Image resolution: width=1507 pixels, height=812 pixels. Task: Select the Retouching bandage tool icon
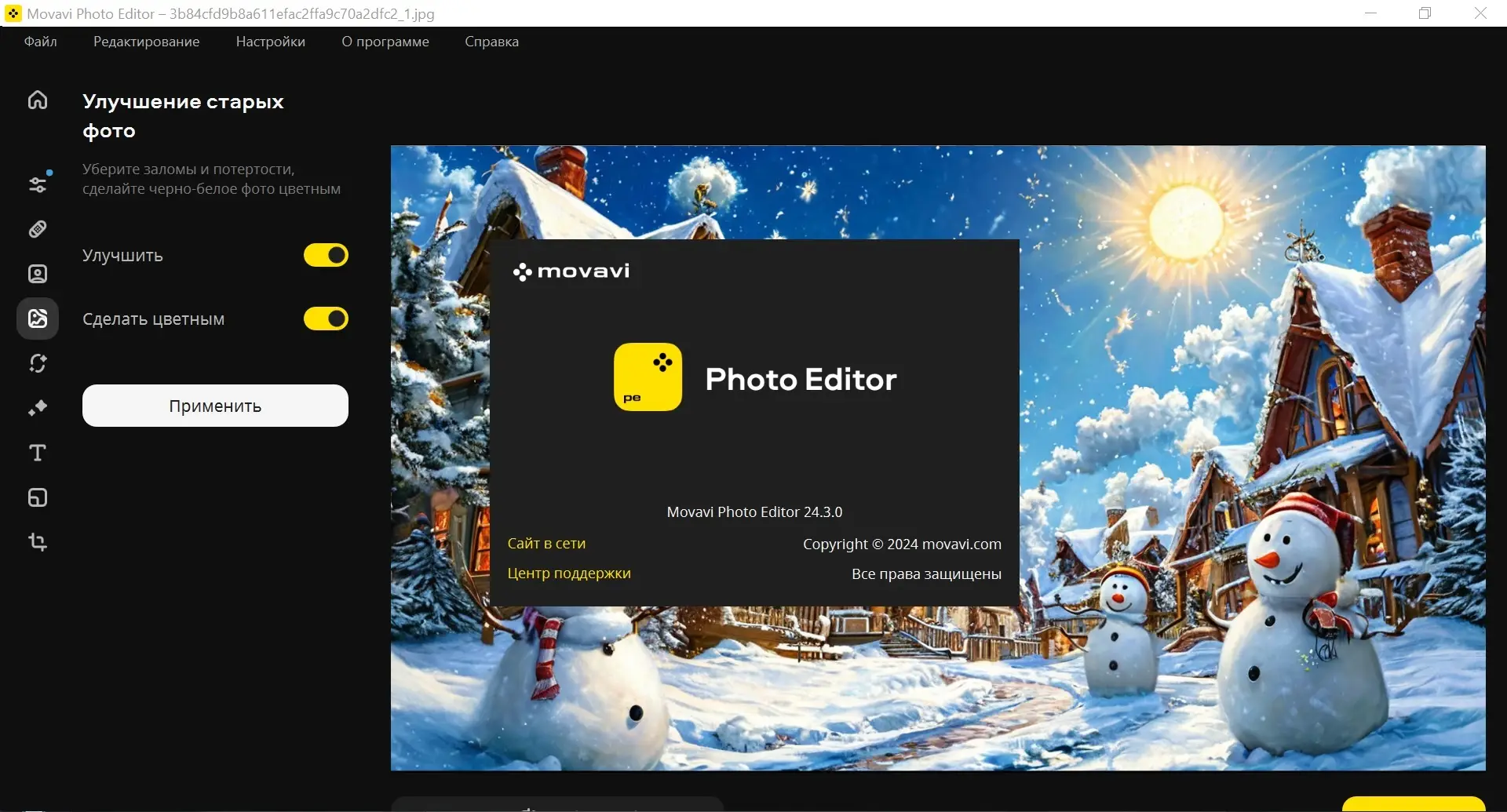tap(38, 229)
